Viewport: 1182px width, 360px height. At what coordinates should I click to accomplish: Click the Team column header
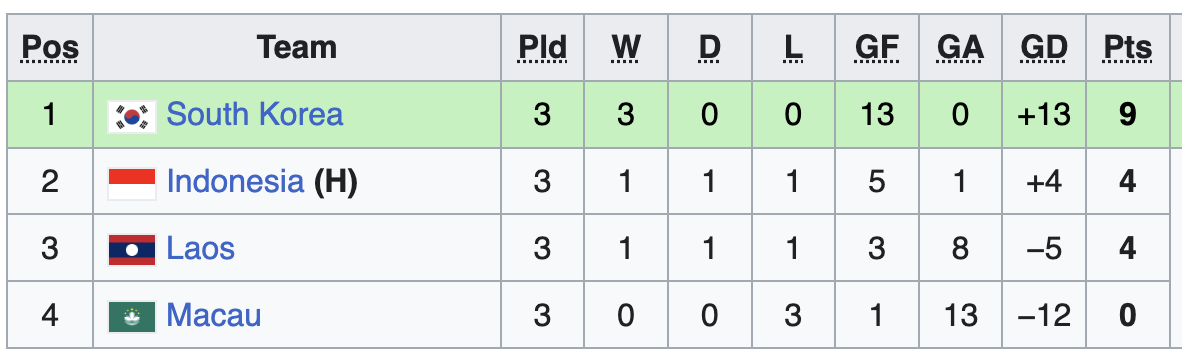[297, 47]
